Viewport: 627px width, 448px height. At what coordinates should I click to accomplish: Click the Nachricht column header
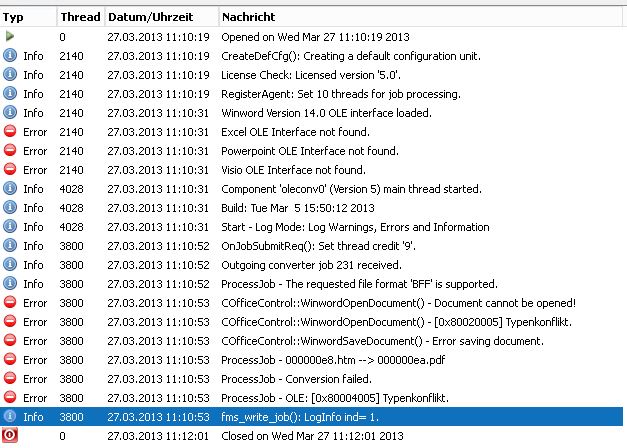pos(420,17)
